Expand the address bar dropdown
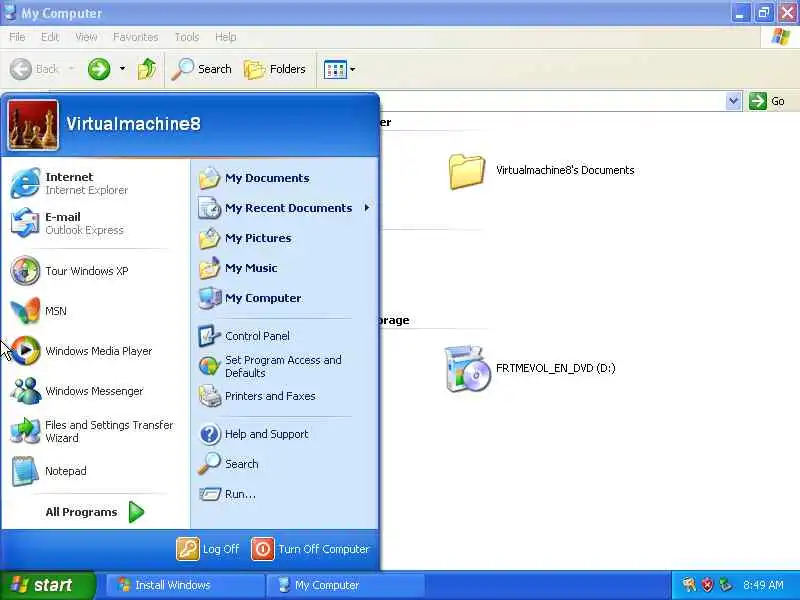 (x=733, y=101)
